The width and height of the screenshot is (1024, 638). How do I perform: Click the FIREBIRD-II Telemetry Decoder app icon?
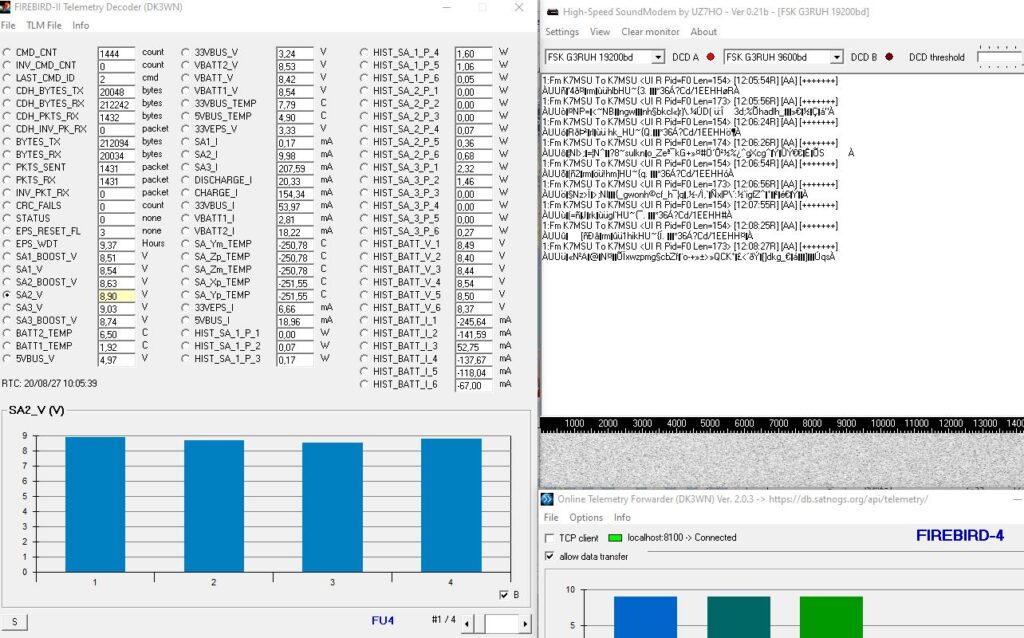point(5,7)
